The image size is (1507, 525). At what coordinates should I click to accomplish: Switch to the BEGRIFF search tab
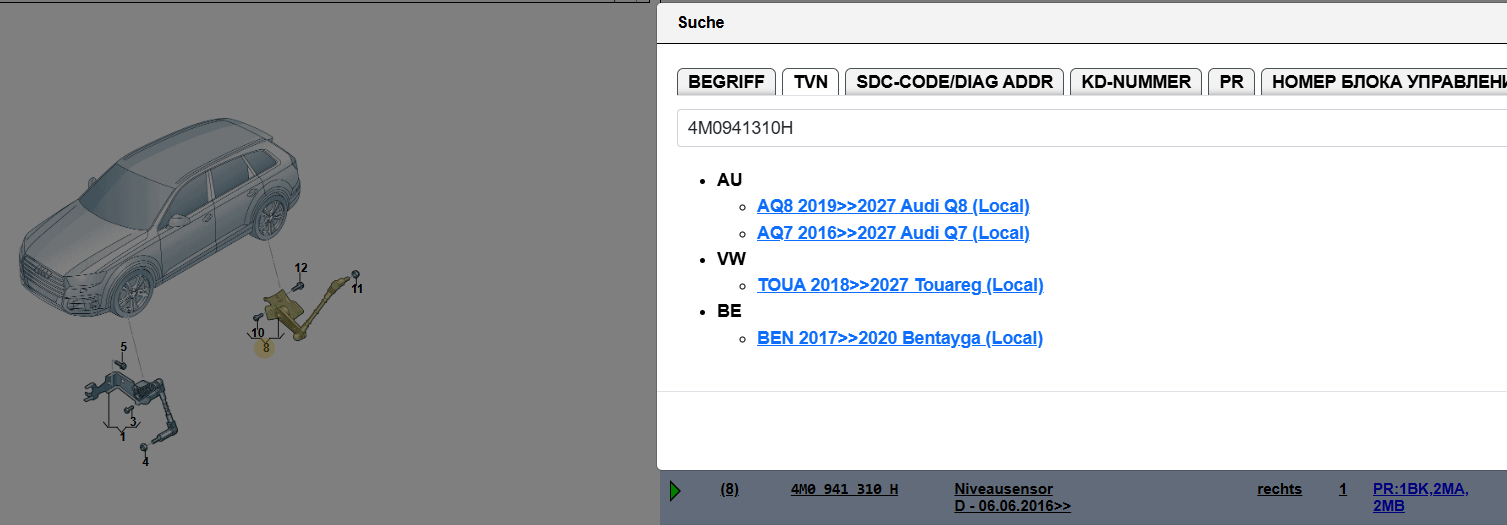tap(726, 82)
